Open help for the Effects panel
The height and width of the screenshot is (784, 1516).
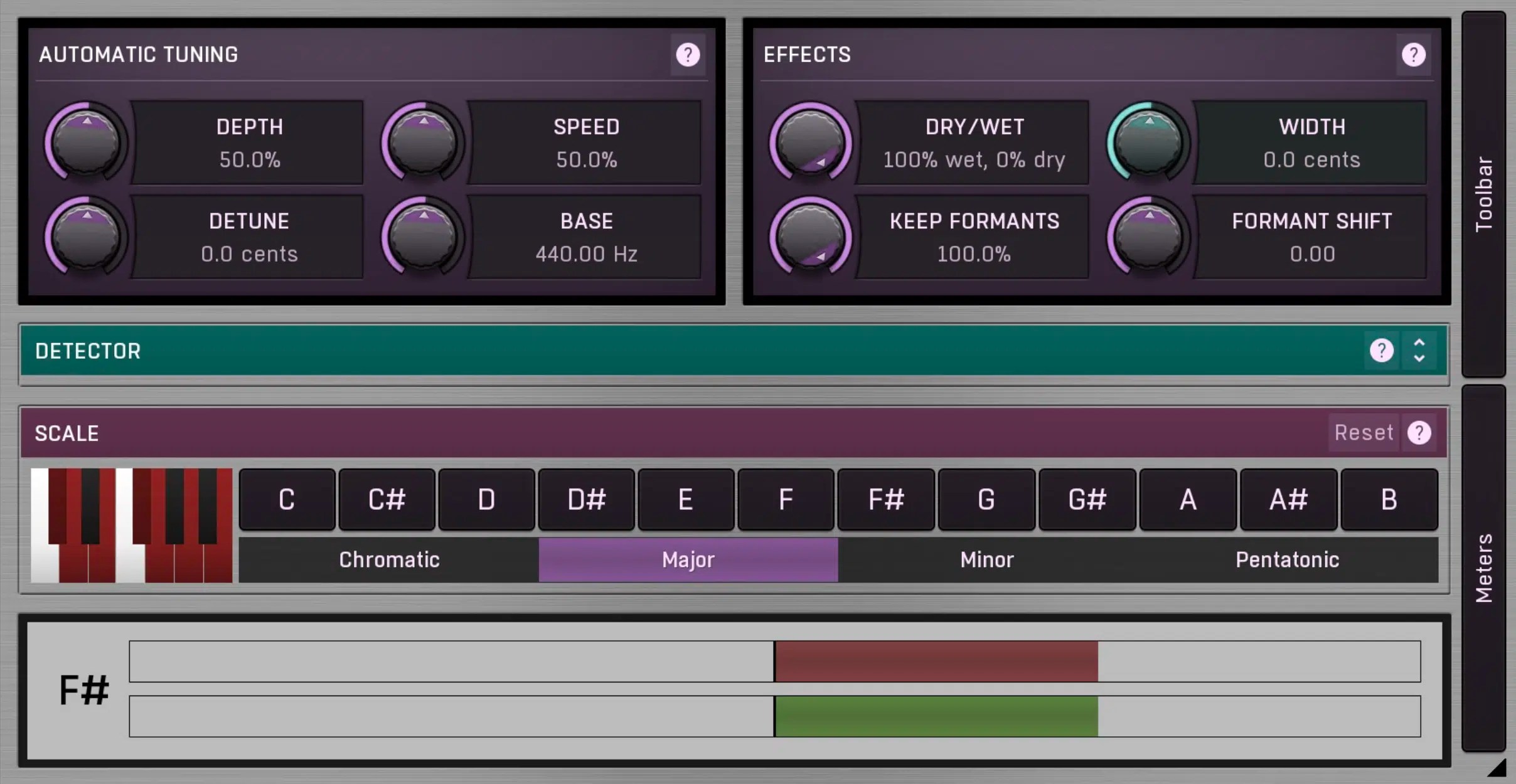pyautogui.click(x=1414, y=55)
